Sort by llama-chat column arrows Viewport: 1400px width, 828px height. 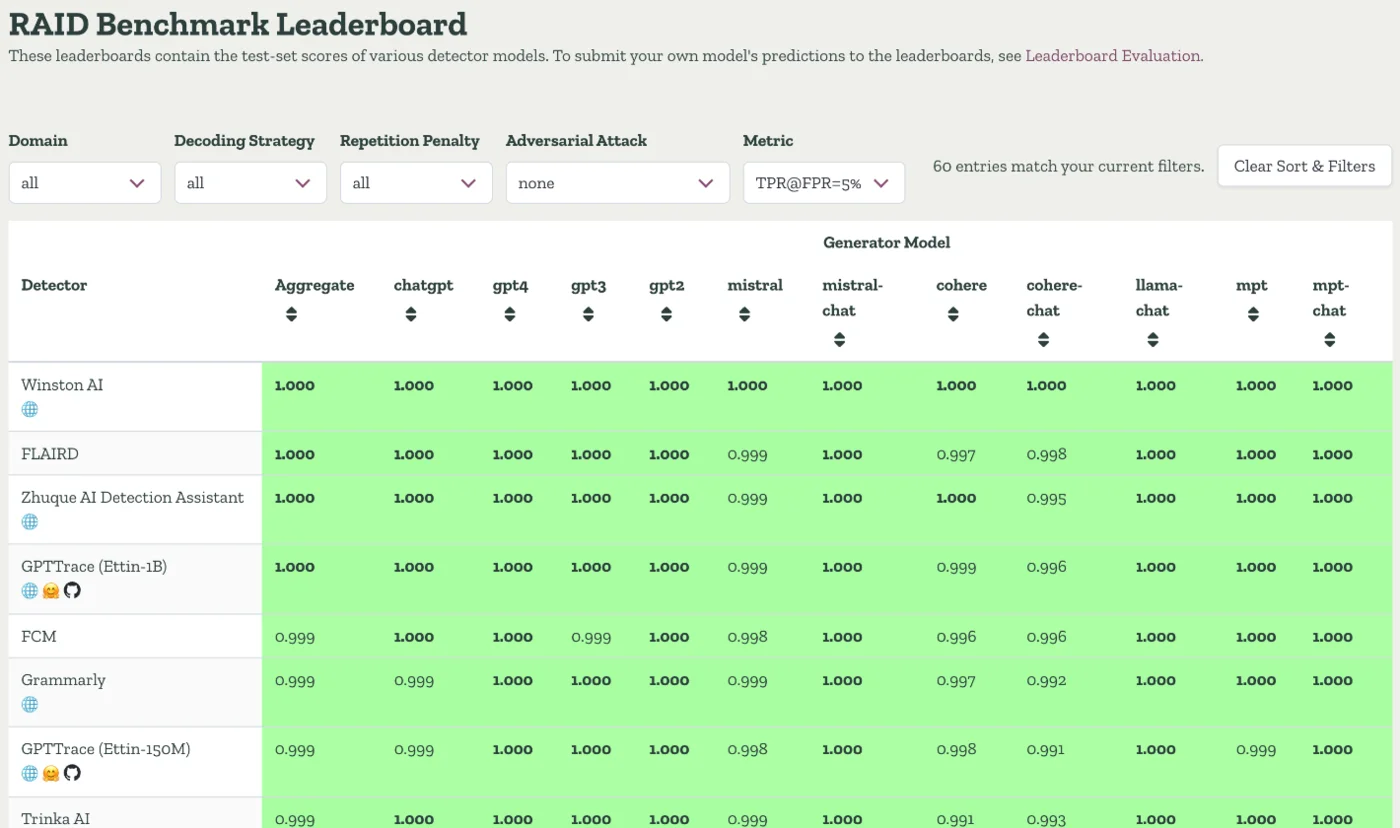point(1152,340)
